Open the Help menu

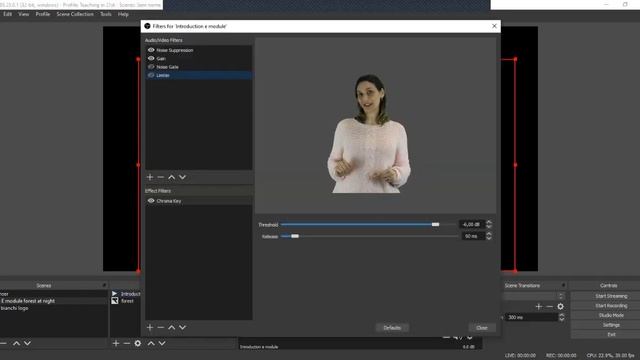123,14
